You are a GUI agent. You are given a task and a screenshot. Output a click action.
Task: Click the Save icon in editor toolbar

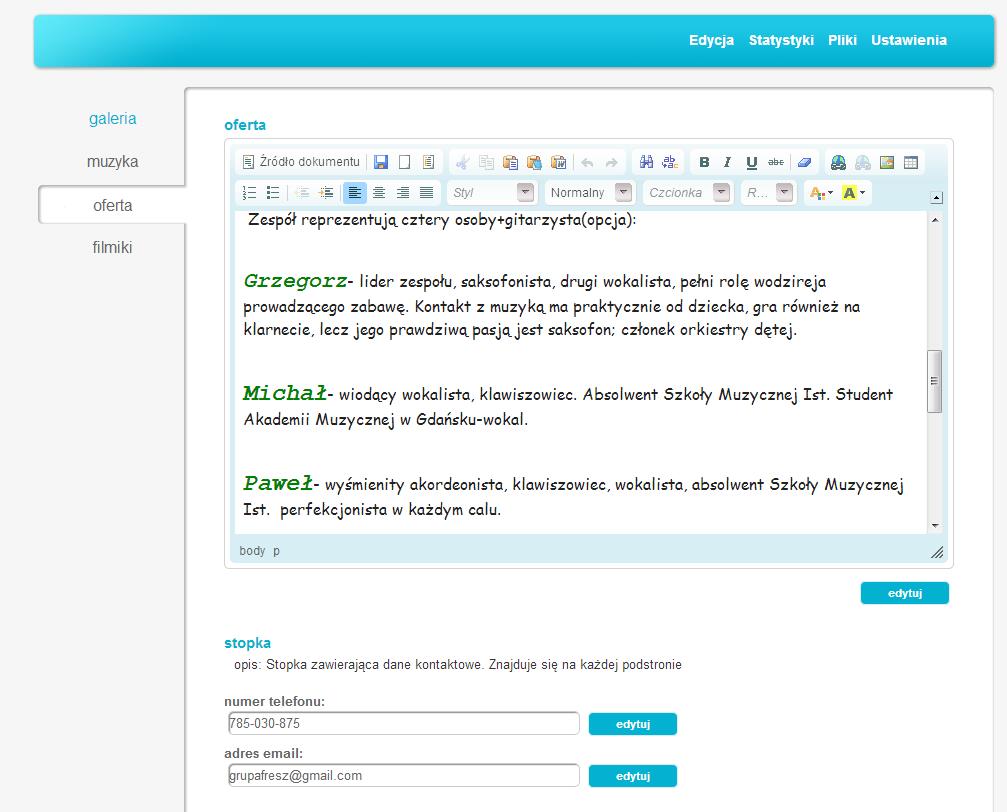coord(381,162)
